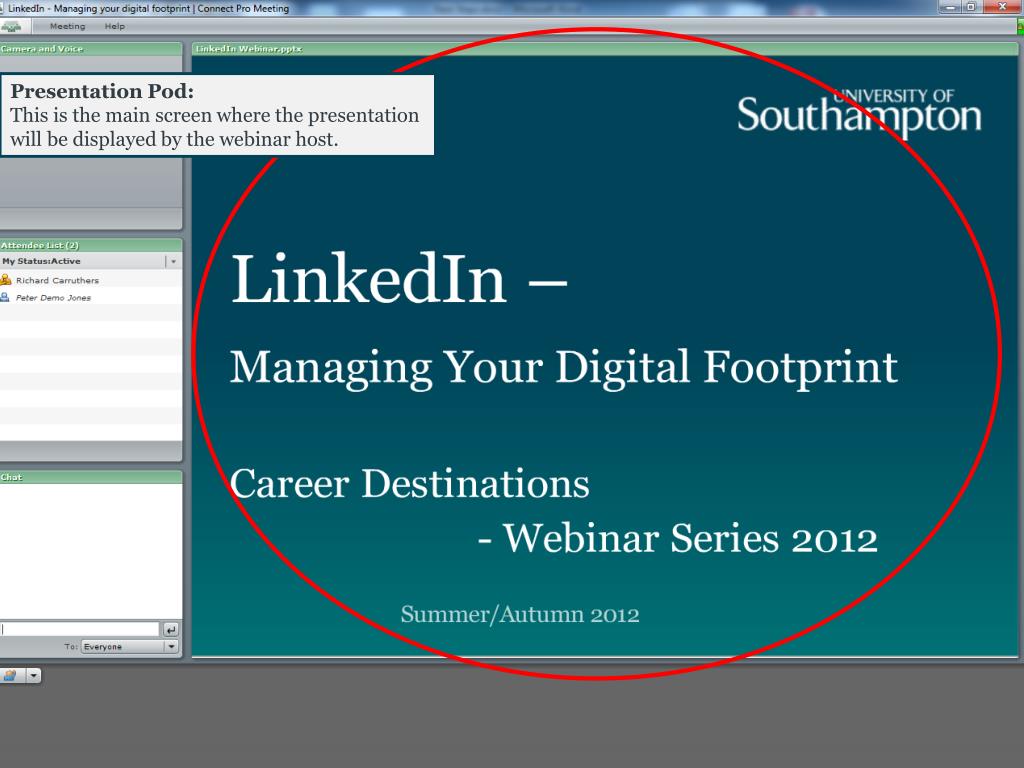Send the chat message with the enter button

[170, 630]
